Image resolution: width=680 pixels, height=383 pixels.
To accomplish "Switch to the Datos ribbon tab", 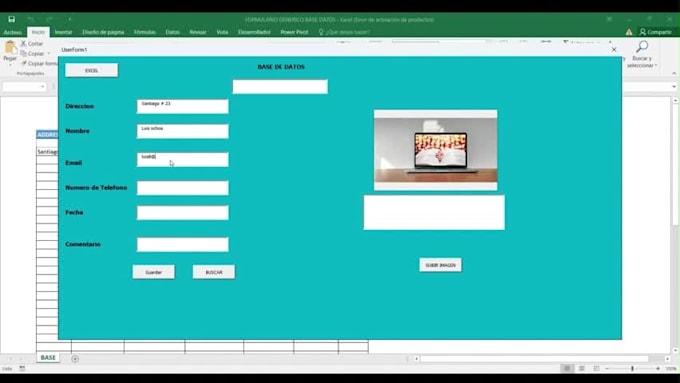I will tap(172, 32).
